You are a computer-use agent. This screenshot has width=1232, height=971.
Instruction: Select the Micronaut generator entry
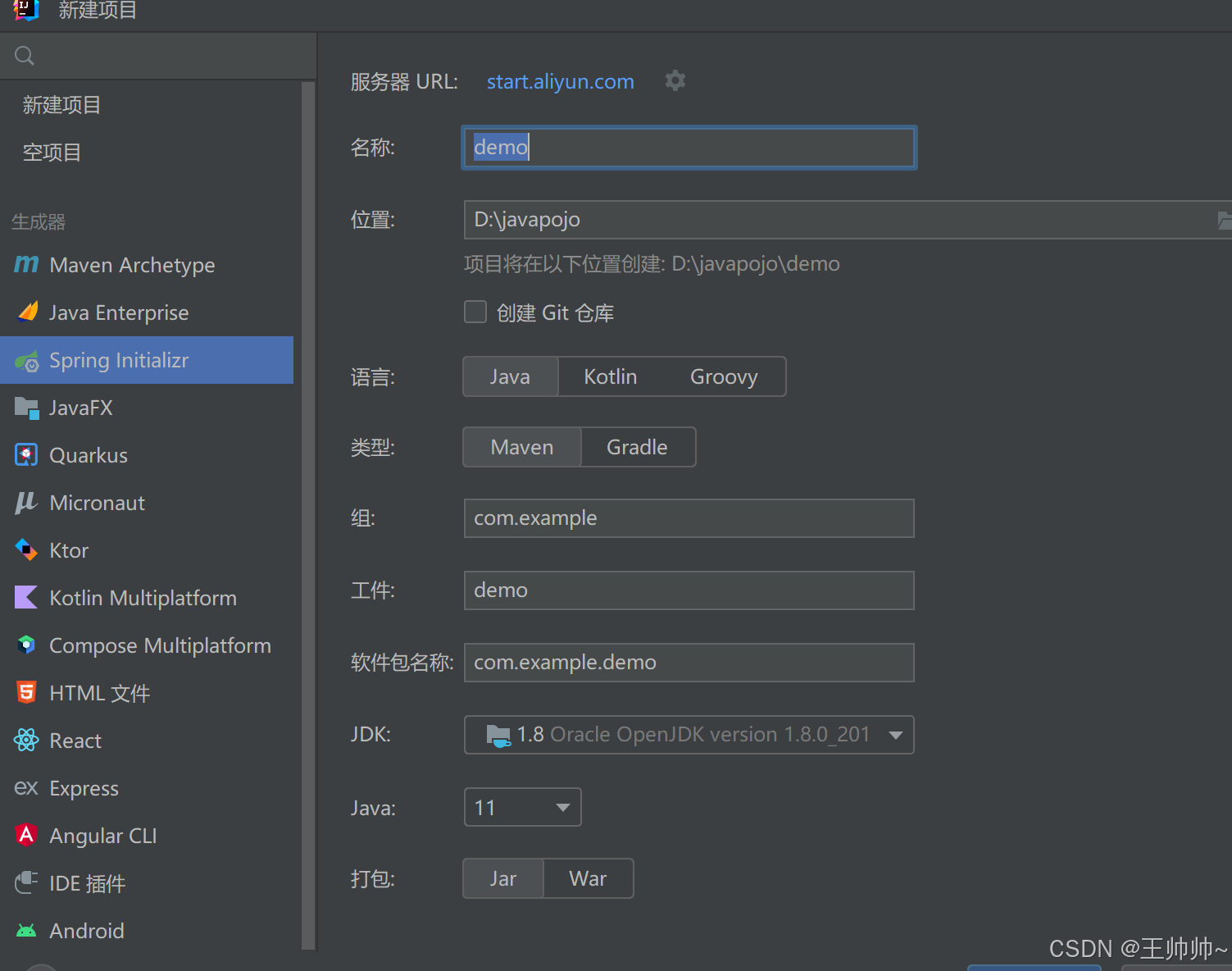point(147,503)
